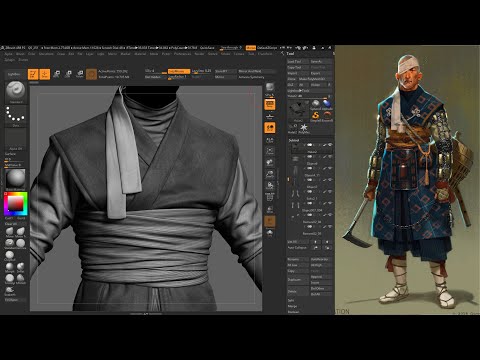Click the Make PolyMesh3D button
The image size is (480, 360).
314,79
